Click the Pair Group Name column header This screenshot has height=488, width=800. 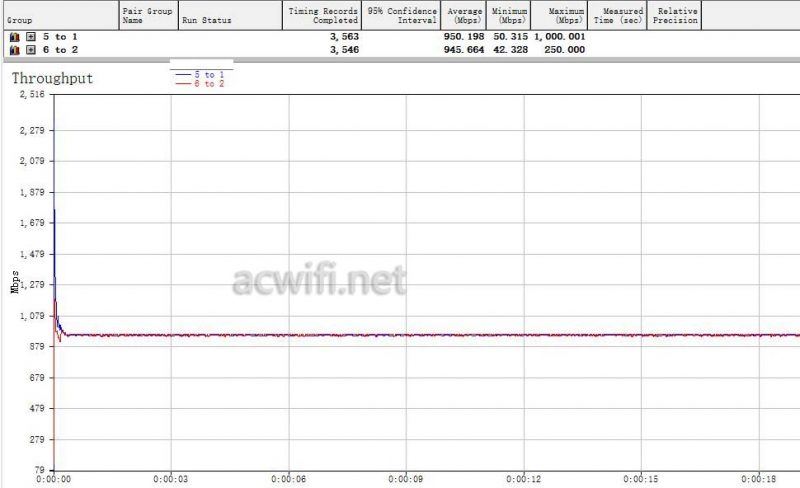tap(148, 15)
